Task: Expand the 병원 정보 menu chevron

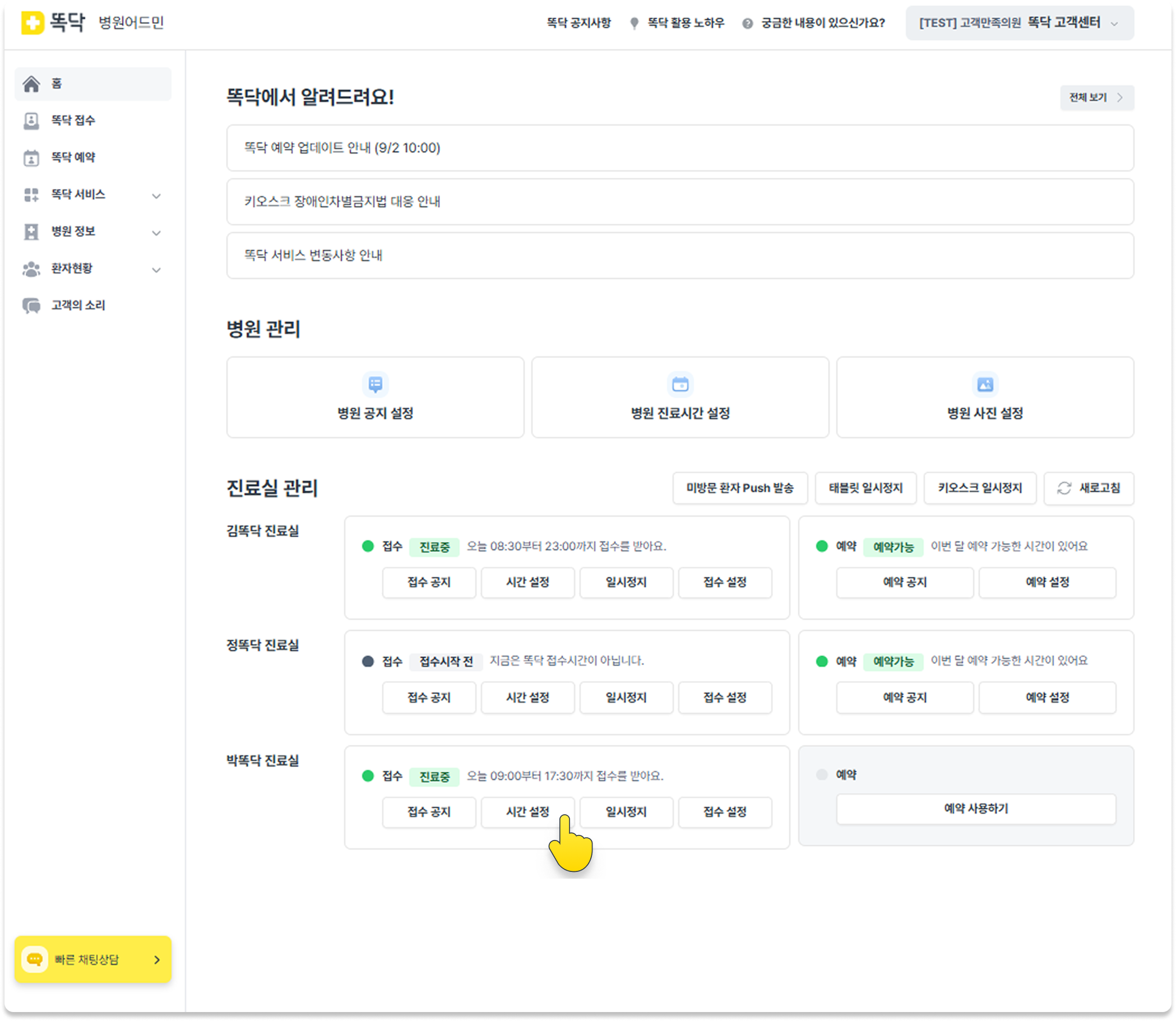Action: coord(156,233)
